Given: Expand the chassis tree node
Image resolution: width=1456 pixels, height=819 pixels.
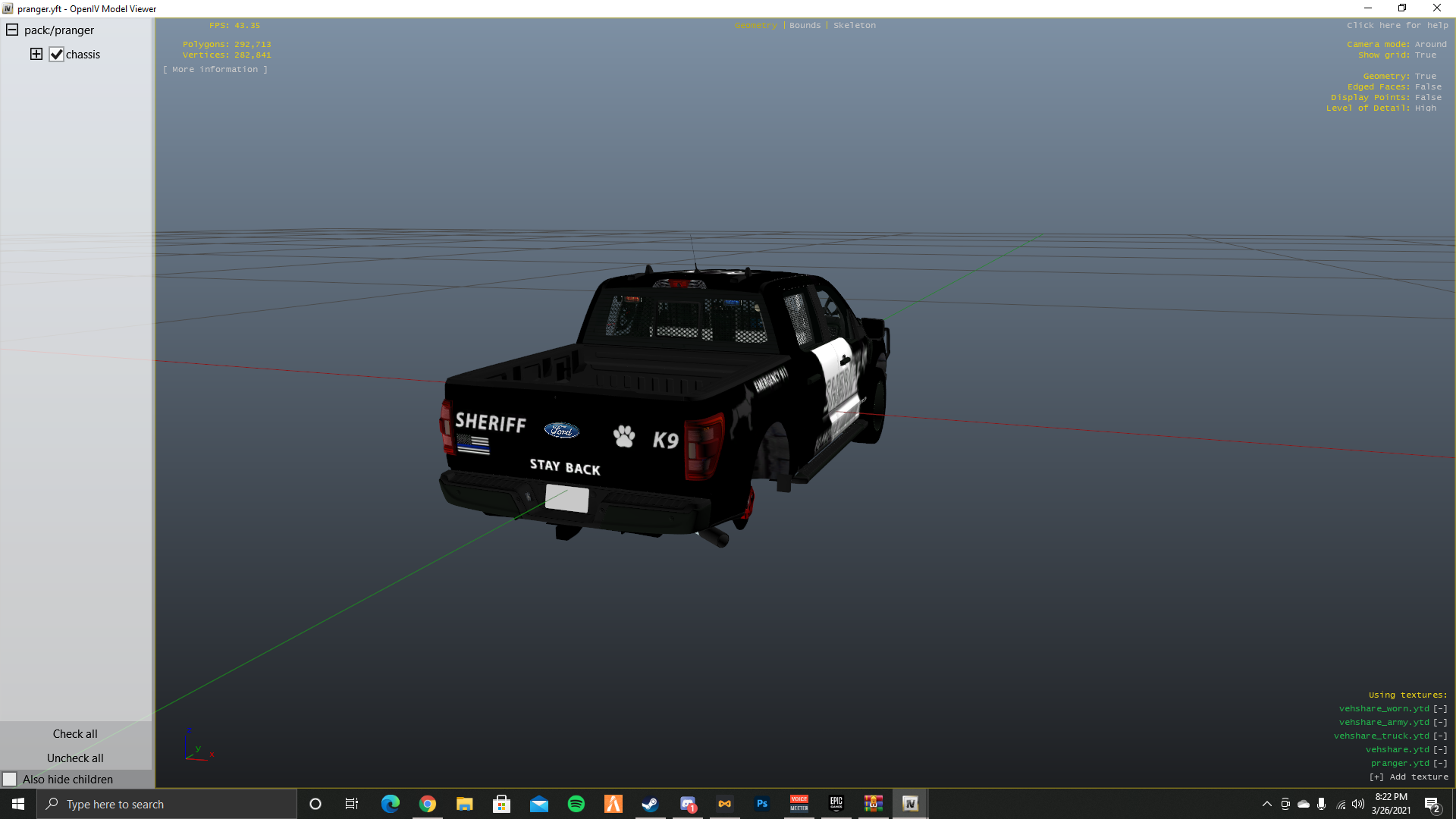Looking at the screenshot, I should pyautogui.click(x=36, y=54).
